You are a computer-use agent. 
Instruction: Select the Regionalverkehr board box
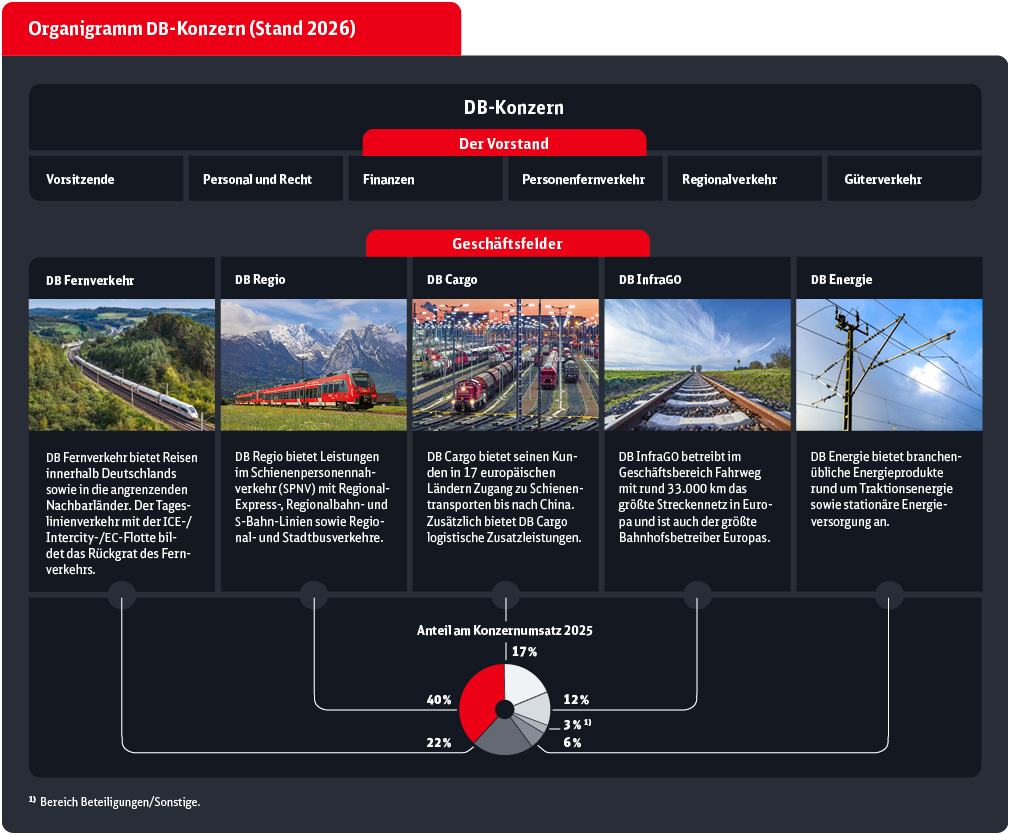744,180
